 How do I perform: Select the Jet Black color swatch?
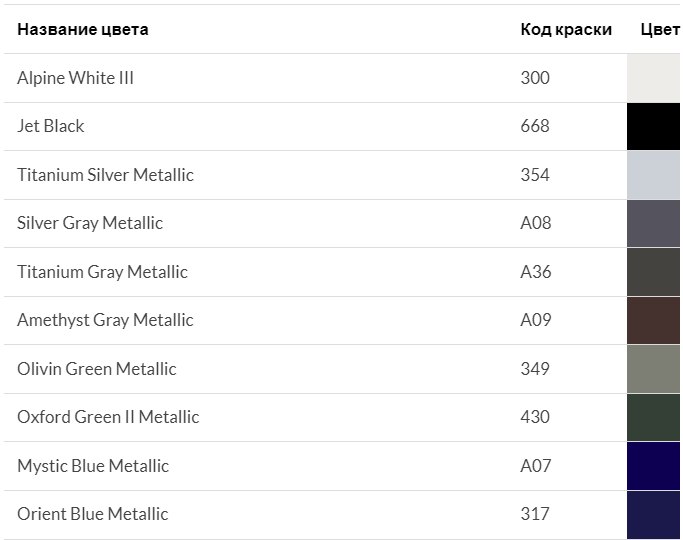(x=654, y=127)
